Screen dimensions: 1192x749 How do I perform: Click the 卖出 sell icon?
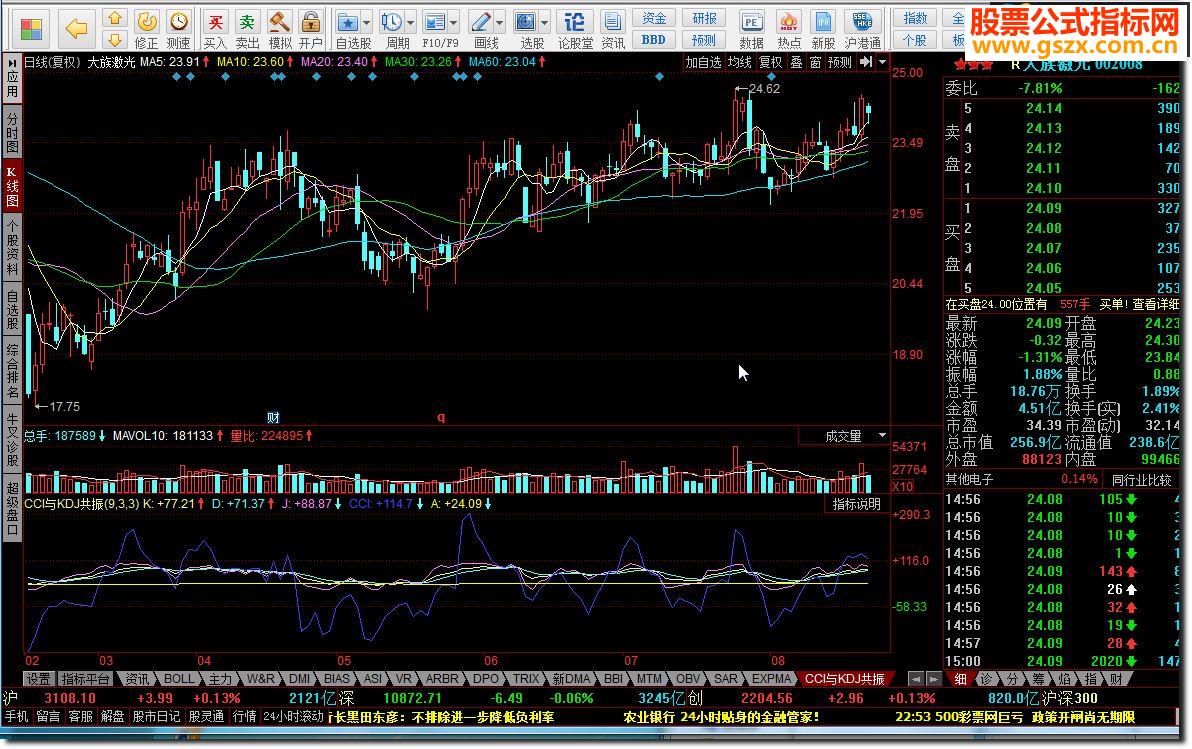click(x=247, y=22)
